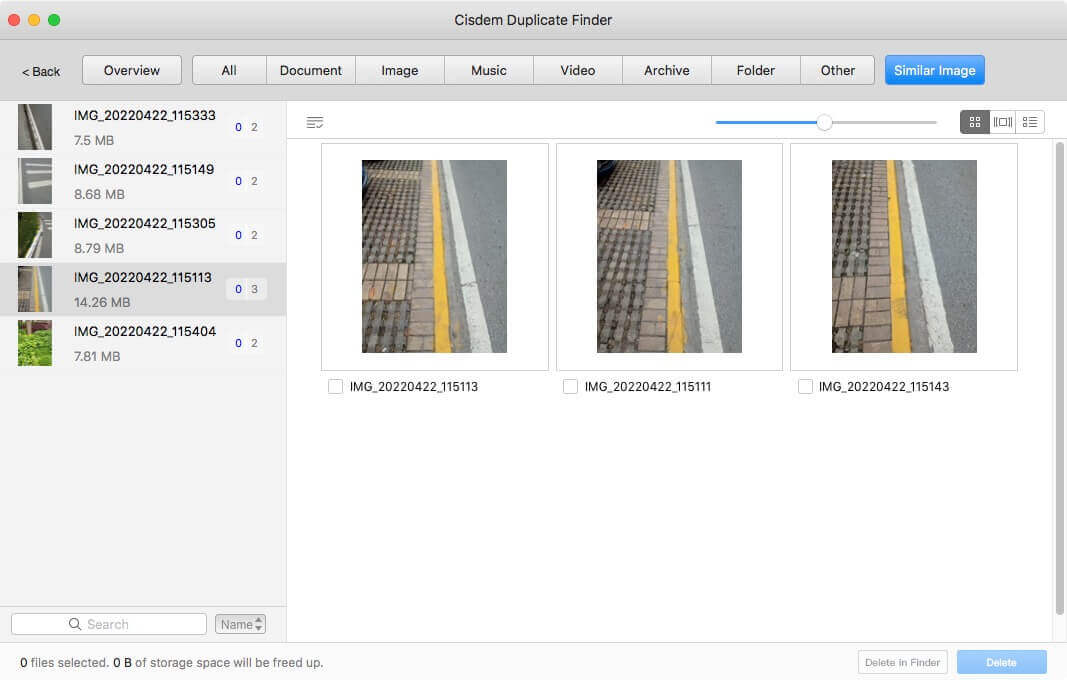Switch to grid view icon

coord(974,121)
